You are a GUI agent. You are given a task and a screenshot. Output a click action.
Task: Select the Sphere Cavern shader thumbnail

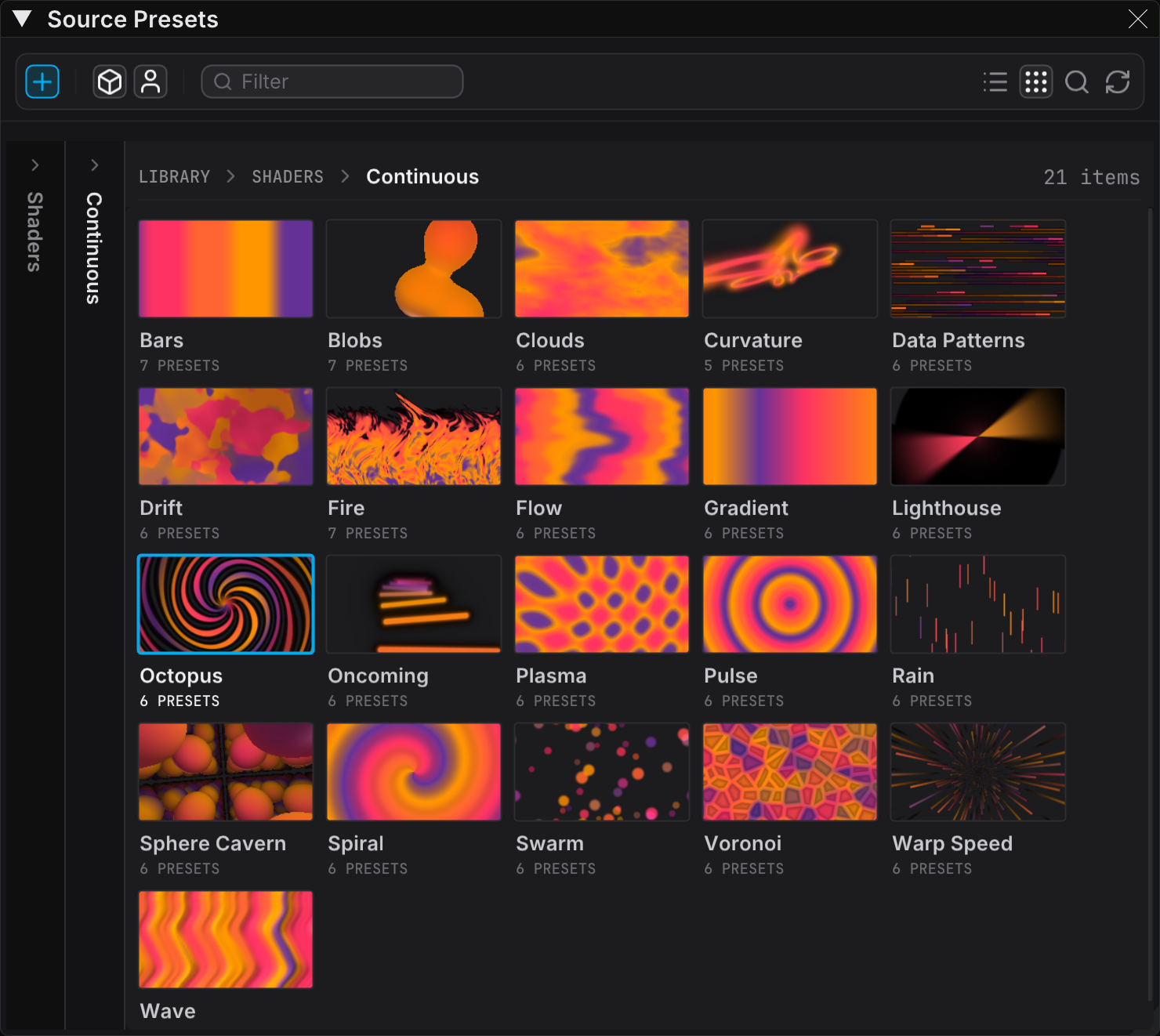226,772
